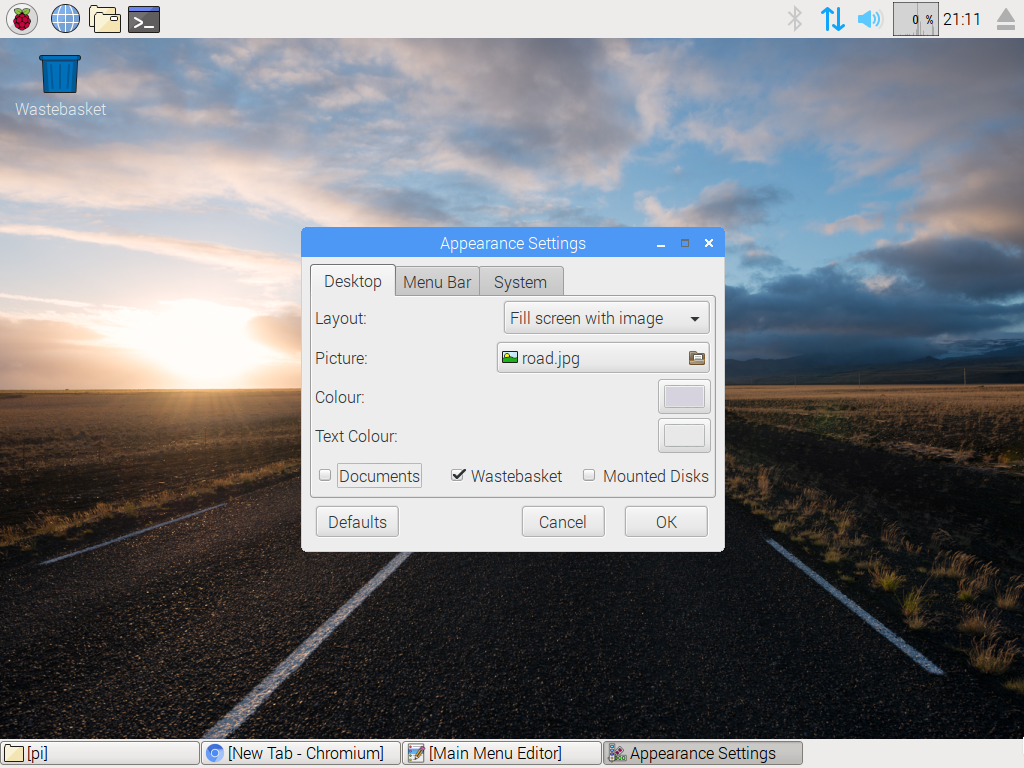Enable Mounted Disks on the desktop
This screenshot has width=1024, height=768.
click(x=588, y=475)
